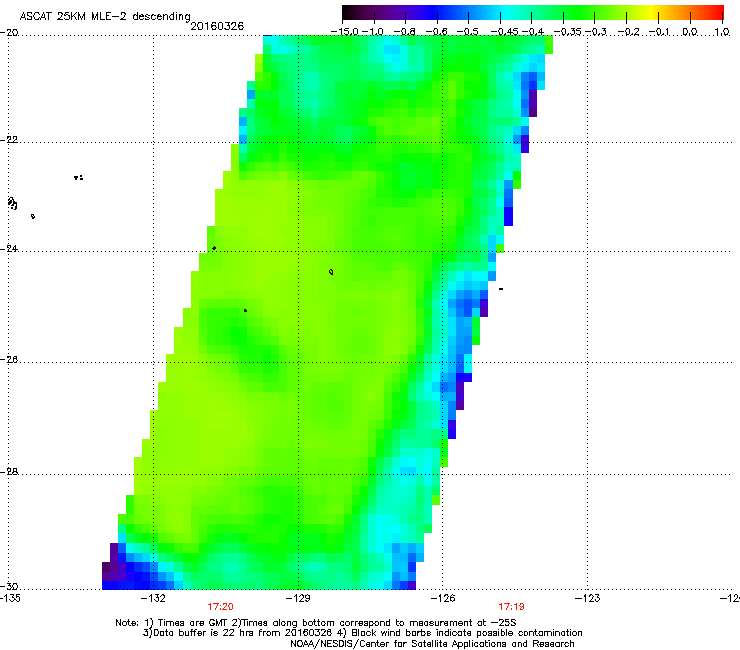This screenshot has height=650, width=740.
Task: Click the NOAA/NESDIS credit line
Action: 432,644
